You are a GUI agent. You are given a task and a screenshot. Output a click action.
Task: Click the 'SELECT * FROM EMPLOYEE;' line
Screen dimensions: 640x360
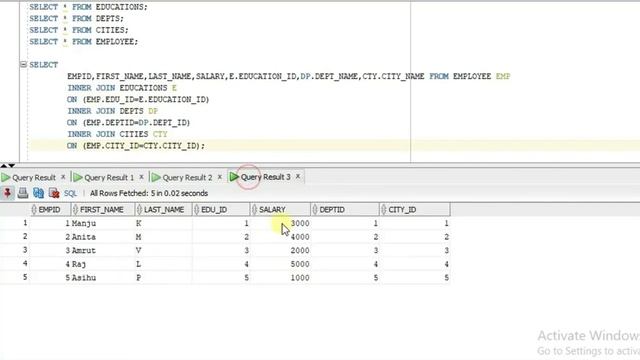point(84,41)
